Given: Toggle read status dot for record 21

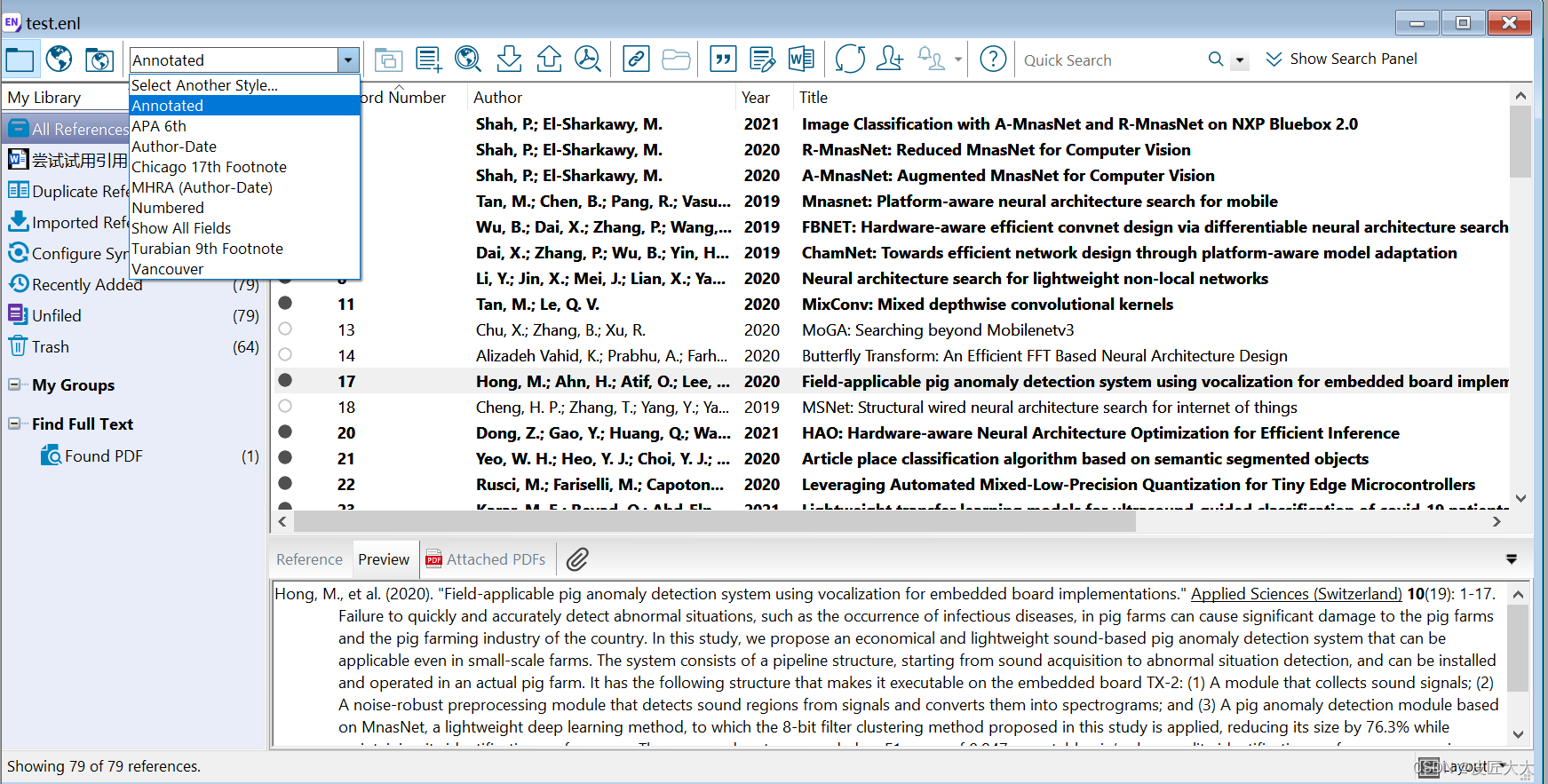Looking at the screenshot, I should 285,458.
